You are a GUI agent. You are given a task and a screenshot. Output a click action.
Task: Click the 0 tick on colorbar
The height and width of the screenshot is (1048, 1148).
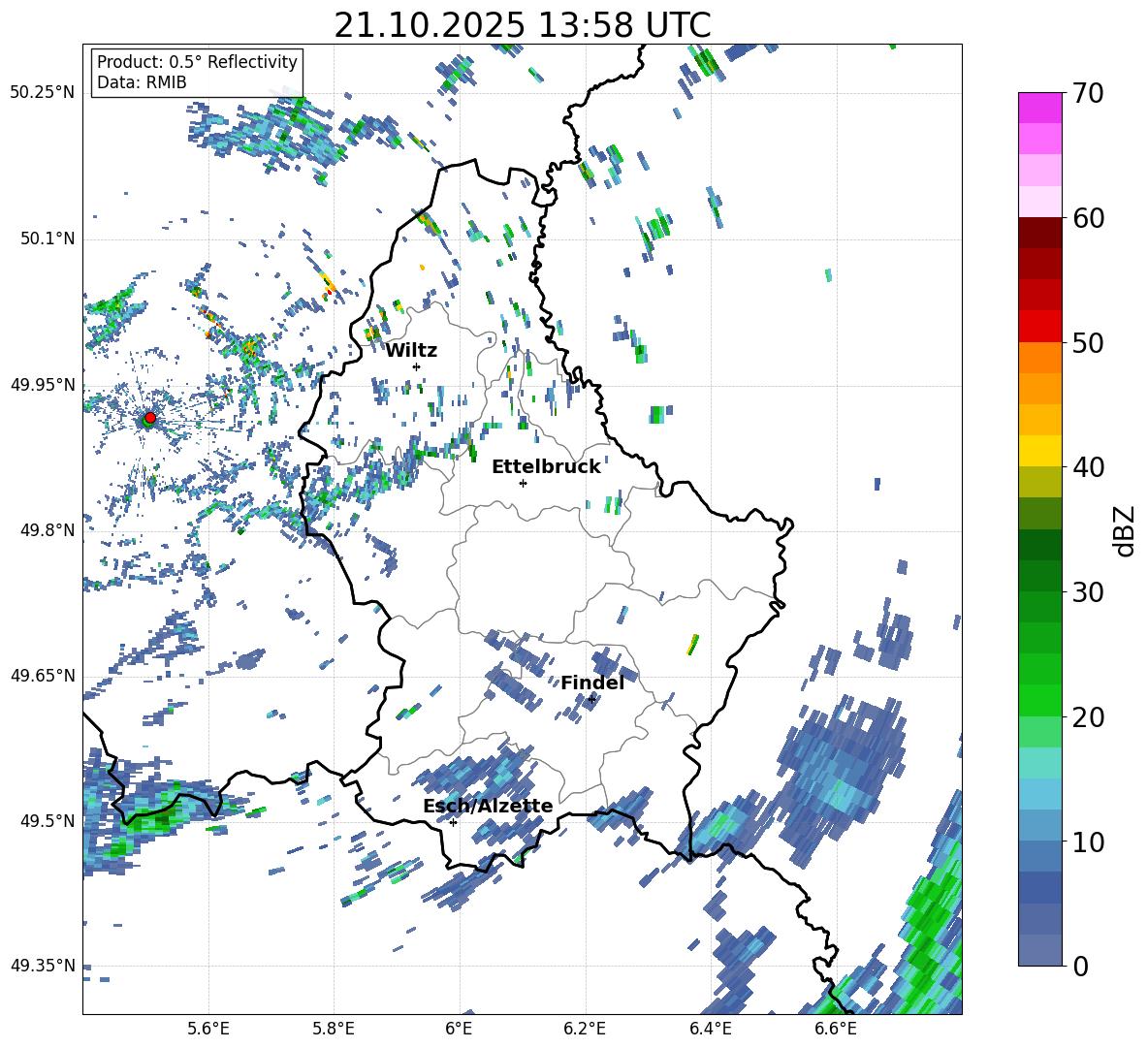pos(1080,966)
